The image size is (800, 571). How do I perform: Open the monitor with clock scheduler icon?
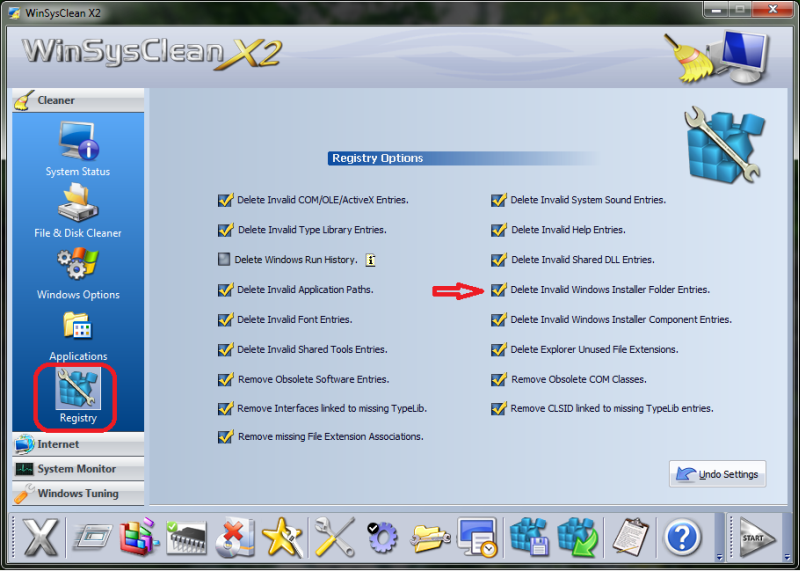[x=478, y=537]
